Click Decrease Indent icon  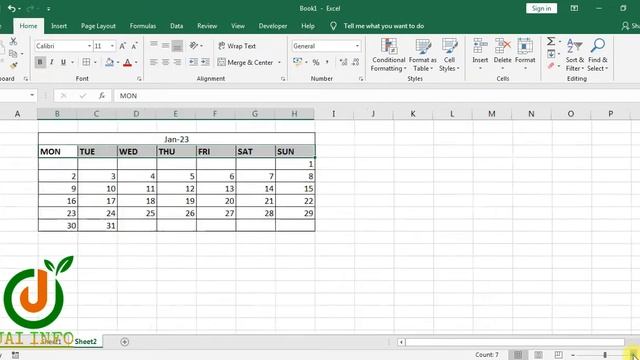tap(193, 62)
